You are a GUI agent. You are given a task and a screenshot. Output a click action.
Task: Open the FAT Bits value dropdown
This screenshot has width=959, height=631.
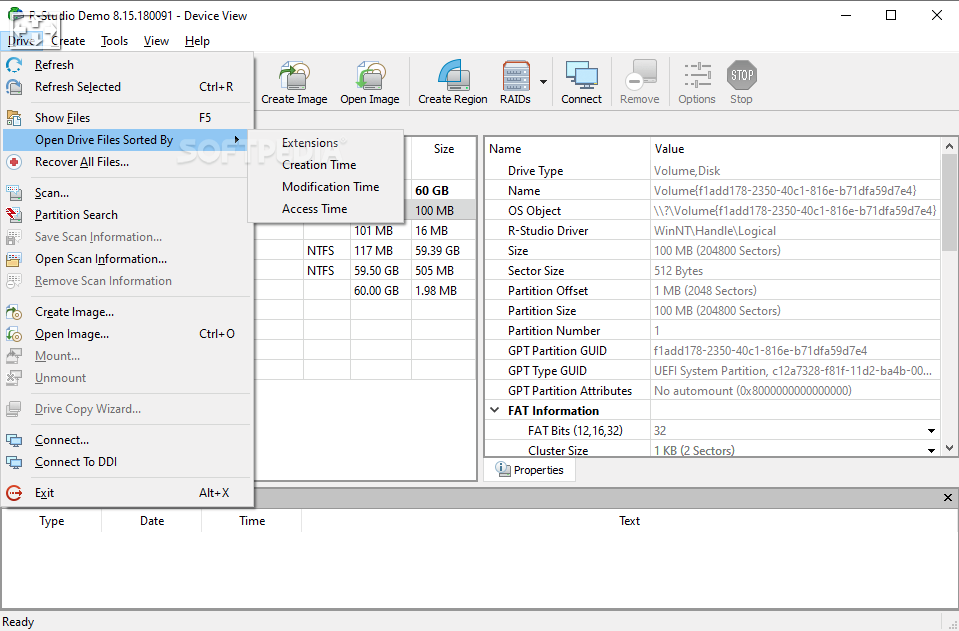coord(931,431)
